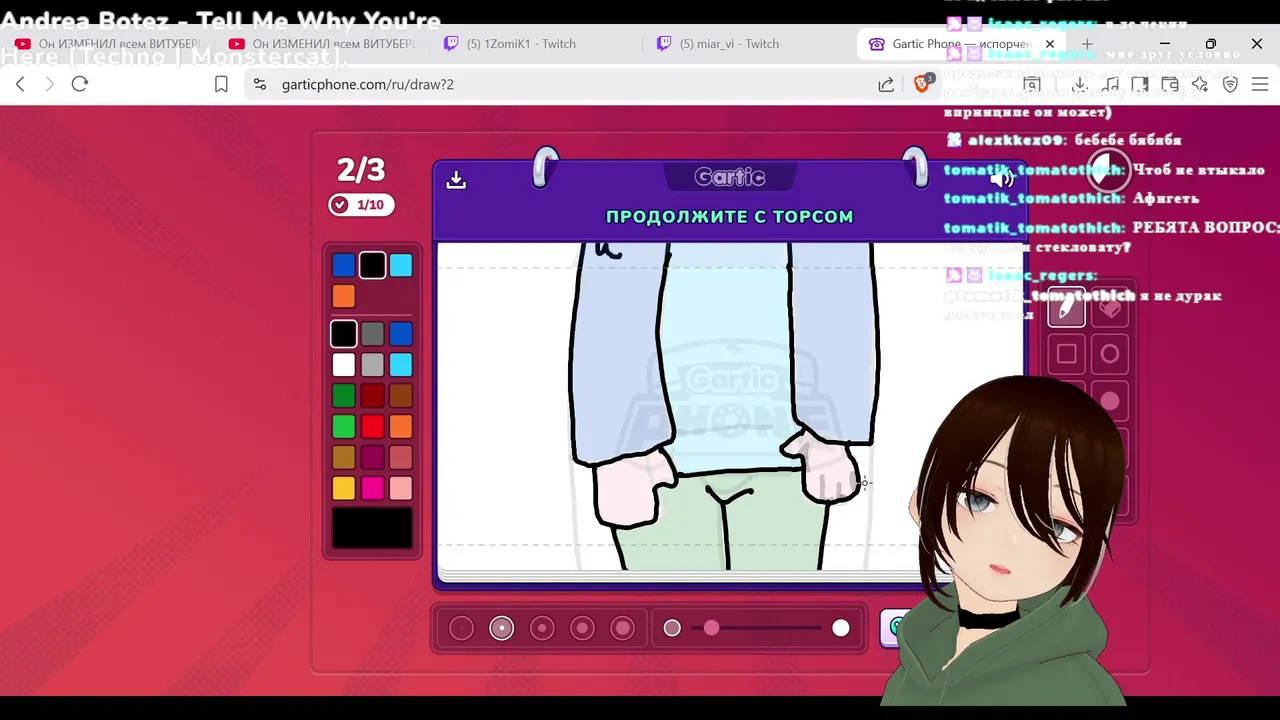The image size is (1280, 720).
Task: Pick dark gray from the palette
Action: (372, 334)
